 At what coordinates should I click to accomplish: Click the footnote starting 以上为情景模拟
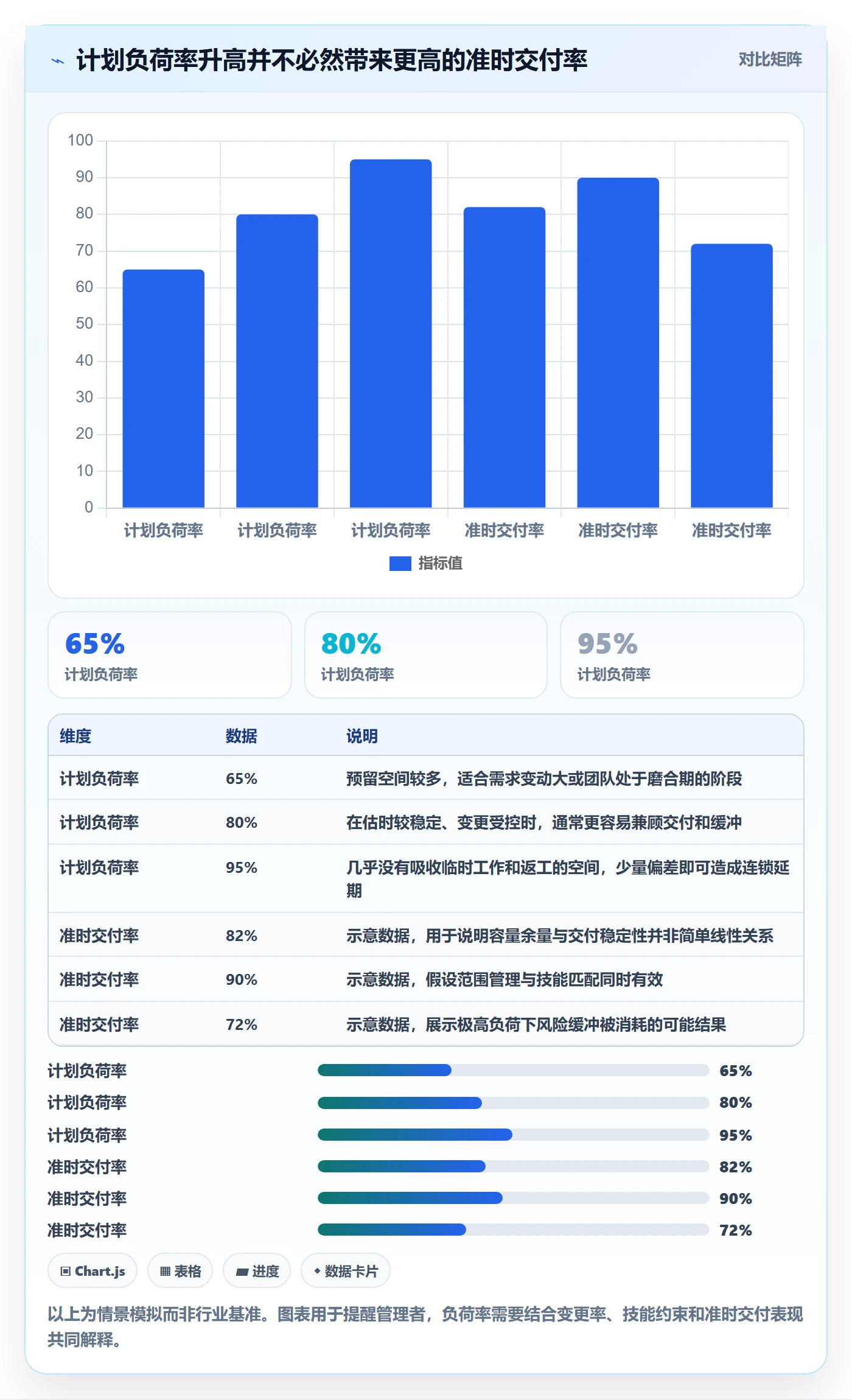[425, 1327]
